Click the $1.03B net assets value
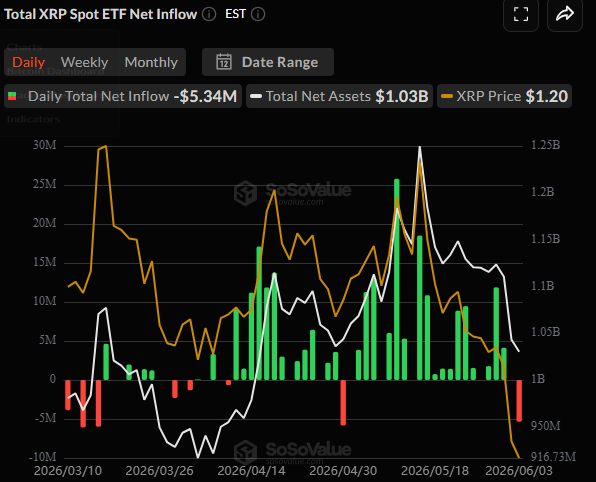Screen dimensions: 596x482 [x=402, y=96]
